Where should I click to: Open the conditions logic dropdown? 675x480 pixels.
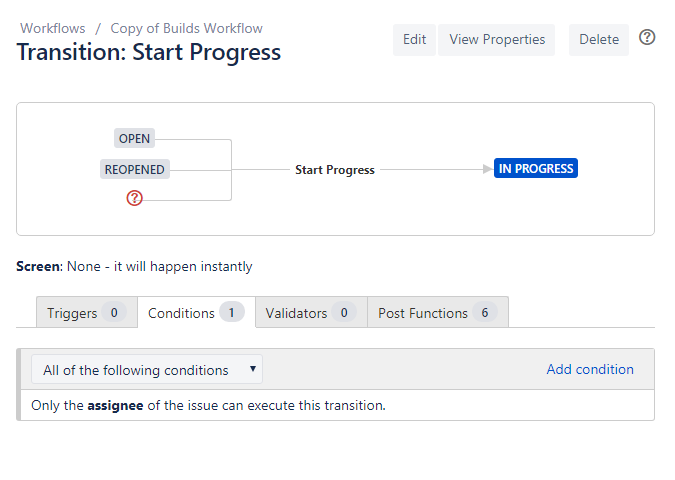[147, 369]
